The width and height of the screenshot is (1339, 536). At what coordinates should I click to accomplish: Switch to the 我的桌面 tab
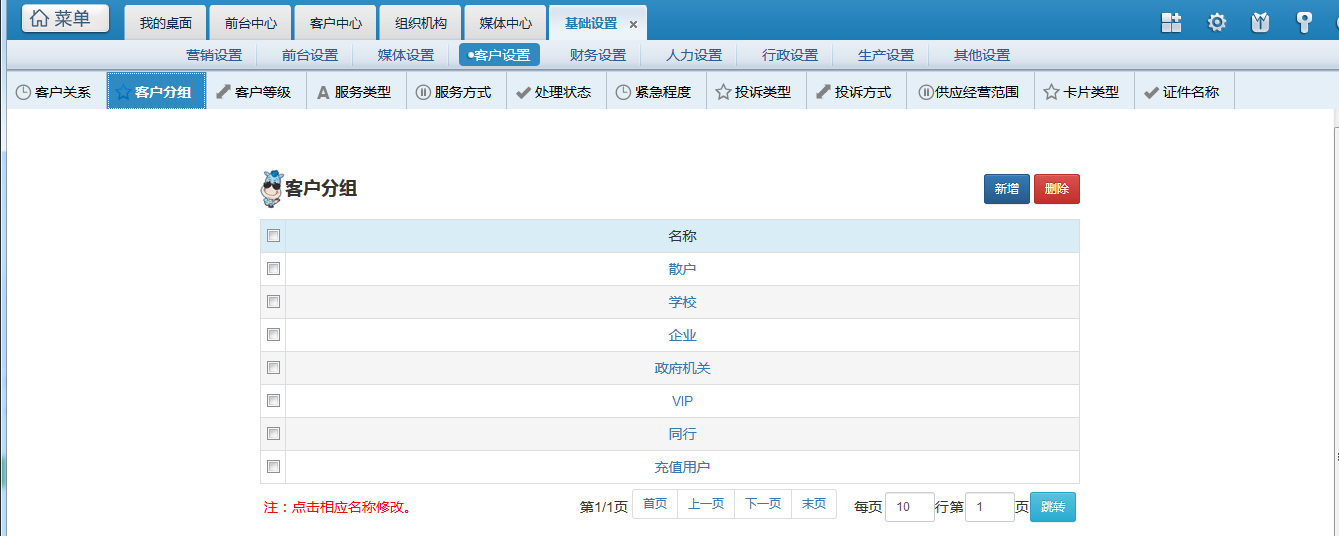coord(165,23)
